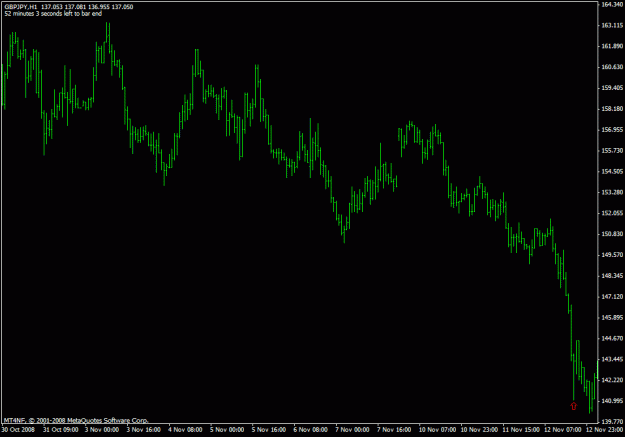Select the 154.505 price label
This screenshot has width=625, height=437.
coord(612,171)
